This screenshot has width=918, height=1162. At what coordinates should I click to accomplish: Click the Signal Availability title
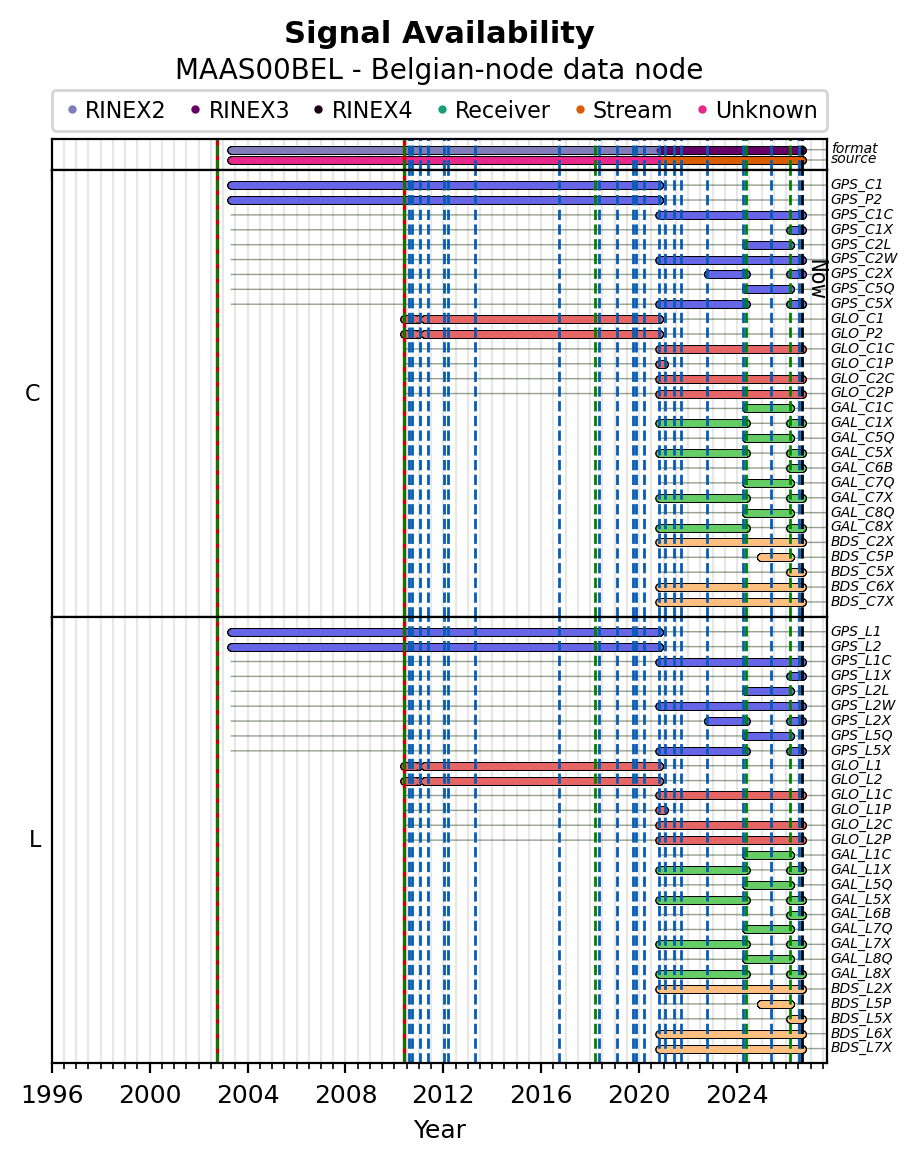(439, 33)
